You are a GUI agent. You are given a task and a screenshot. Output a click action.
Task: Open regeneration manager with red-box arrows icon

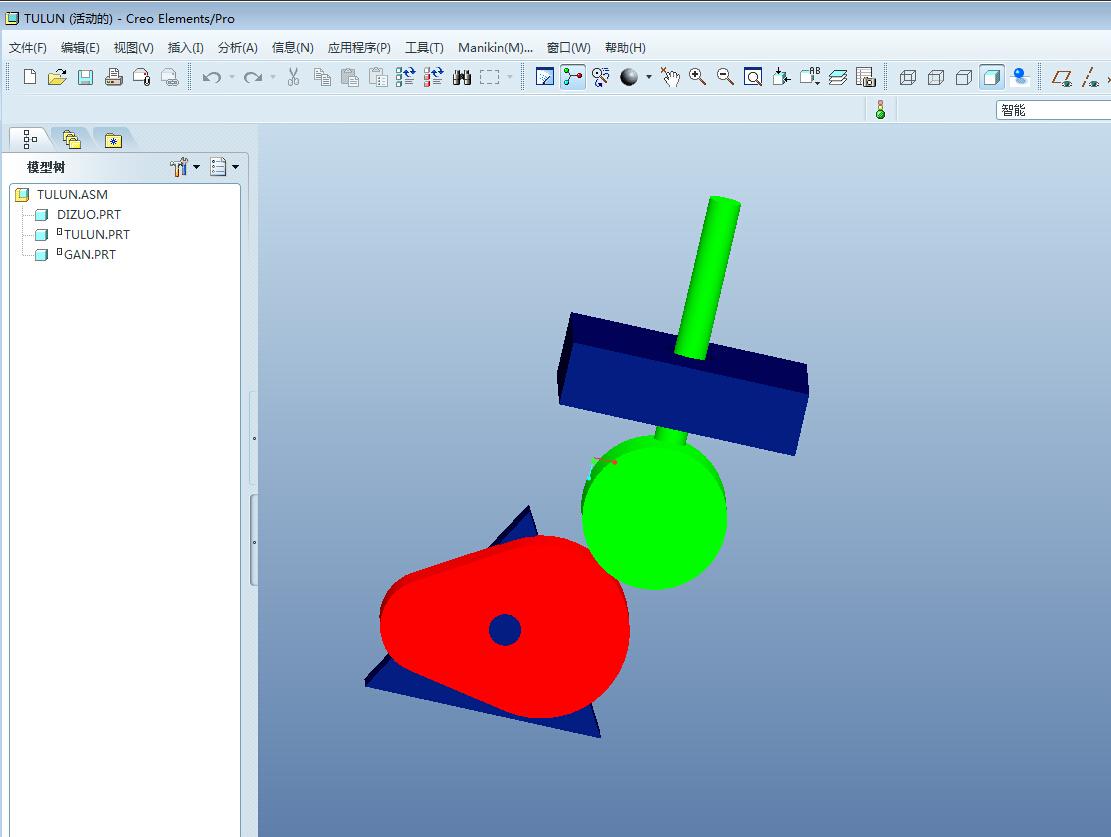pyautogui.click(x=433, y=77)
